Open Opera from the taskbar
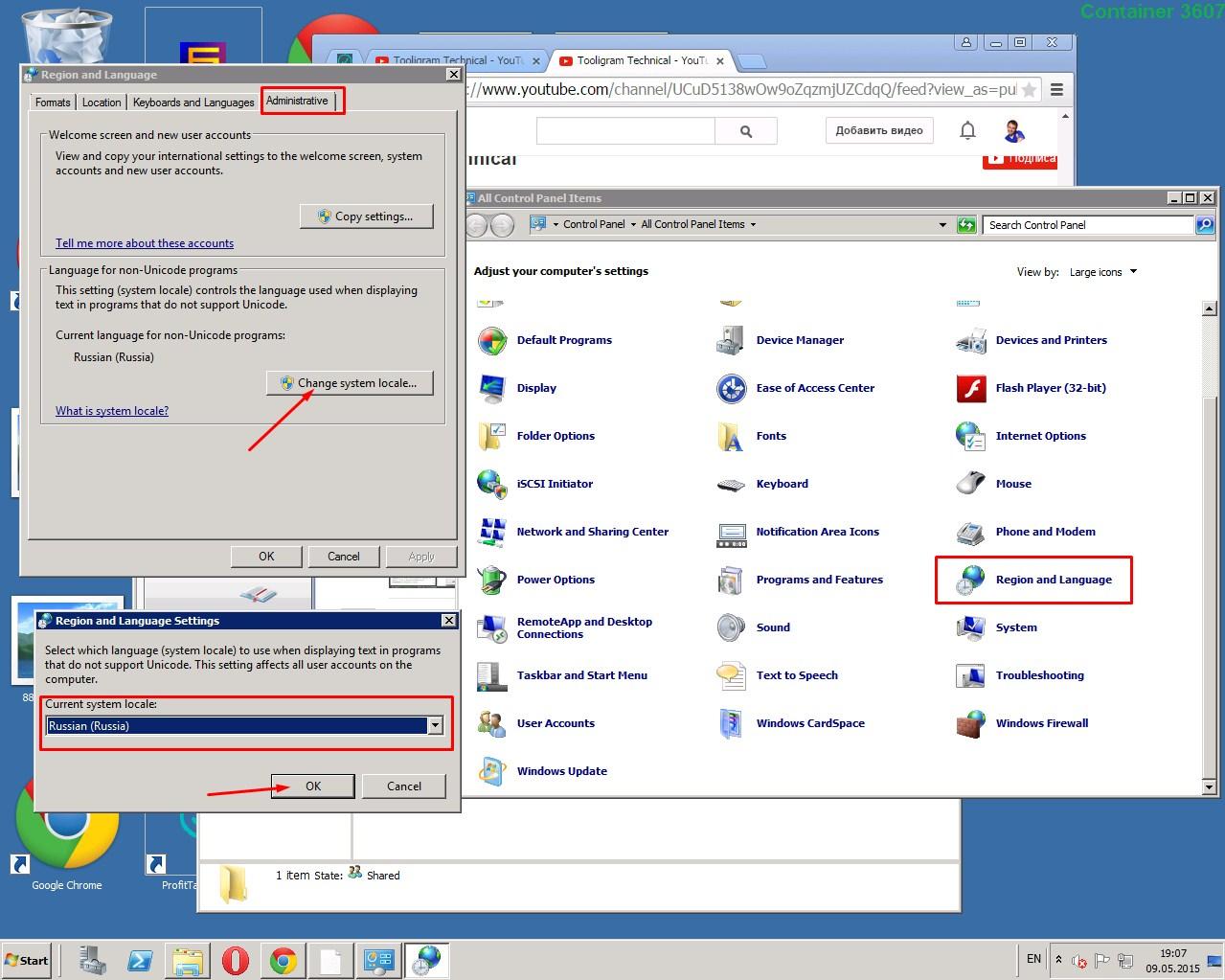The width and height of the screenshot is (1225, 980). (236, 961)
